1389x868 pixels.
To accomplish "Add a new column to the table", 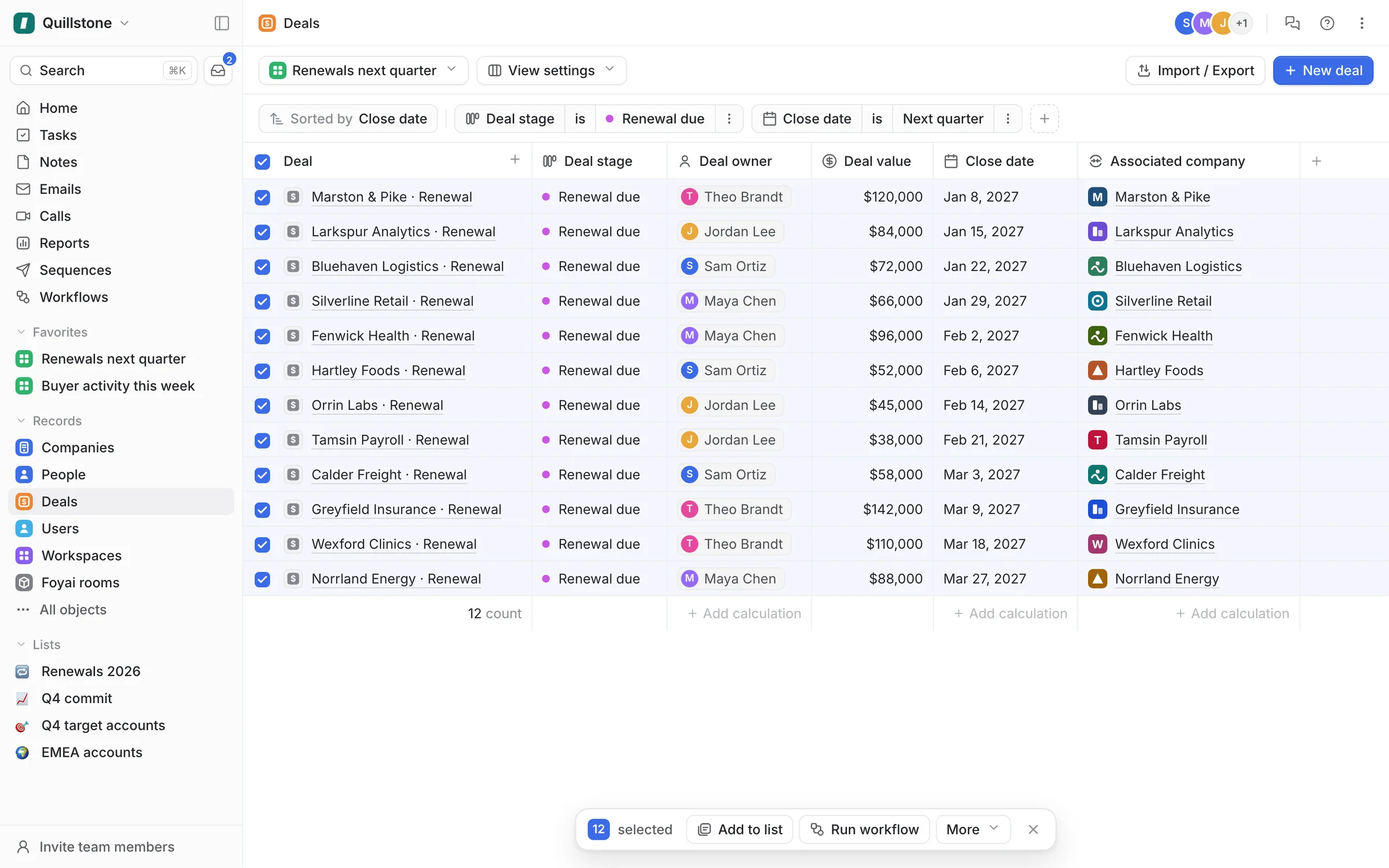I will tap(1317, 161).
